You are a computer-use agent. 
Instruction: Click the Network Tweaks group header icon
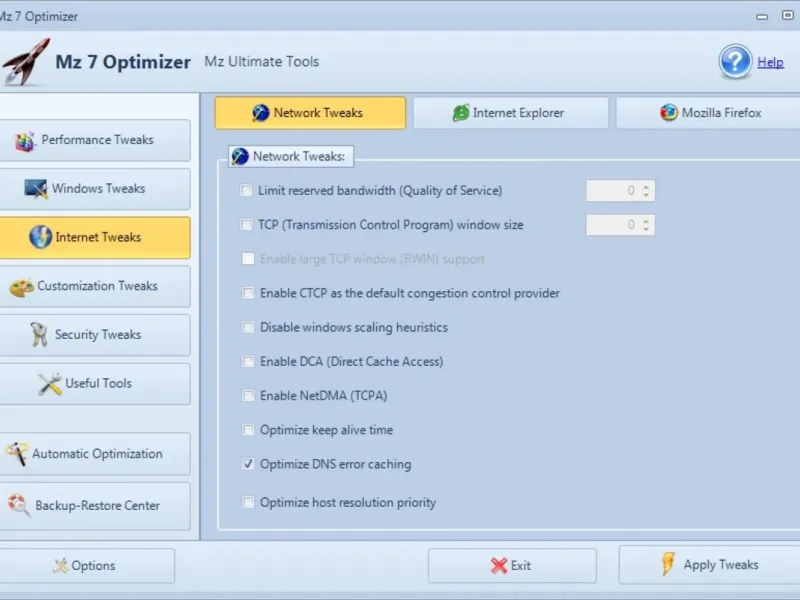pos(240,156)
